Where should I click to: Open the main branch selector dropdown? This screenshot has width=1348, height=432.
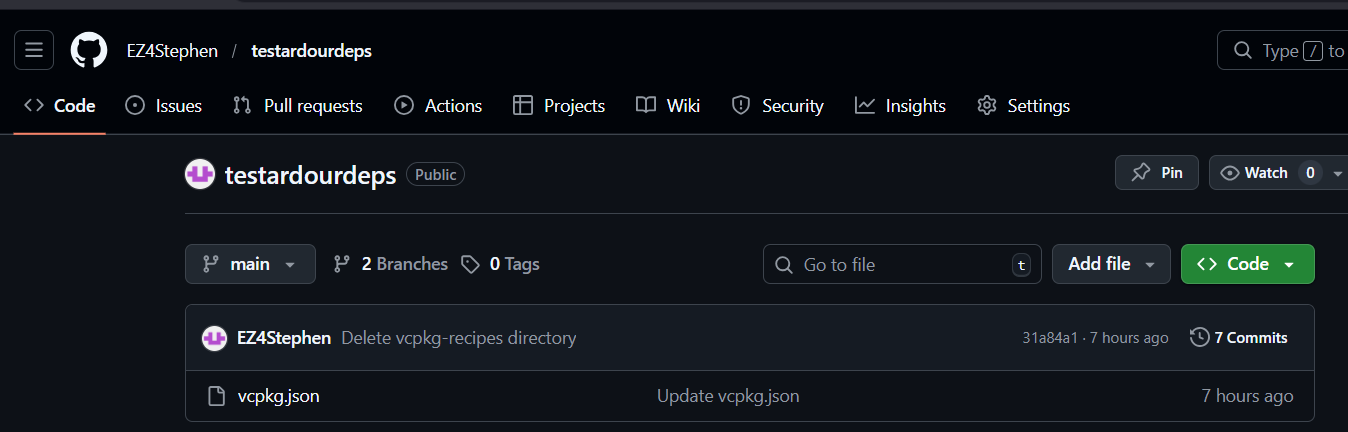tap(250, 264)
